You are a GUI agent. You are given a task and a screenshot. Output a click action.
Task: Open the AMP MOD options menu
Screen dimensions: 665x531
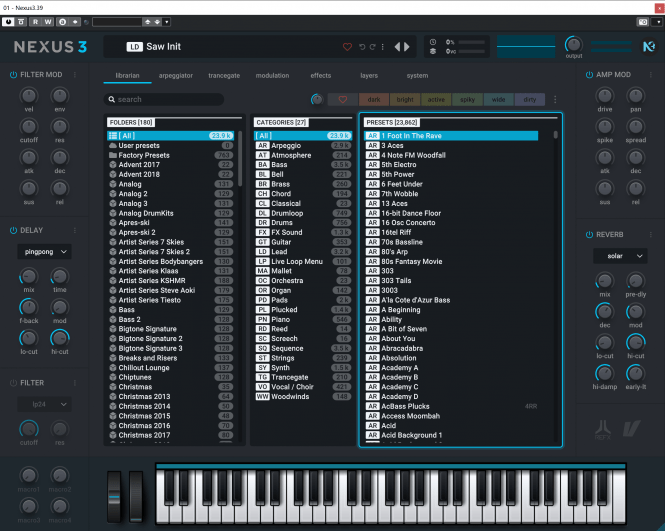[x=651, y=75]
